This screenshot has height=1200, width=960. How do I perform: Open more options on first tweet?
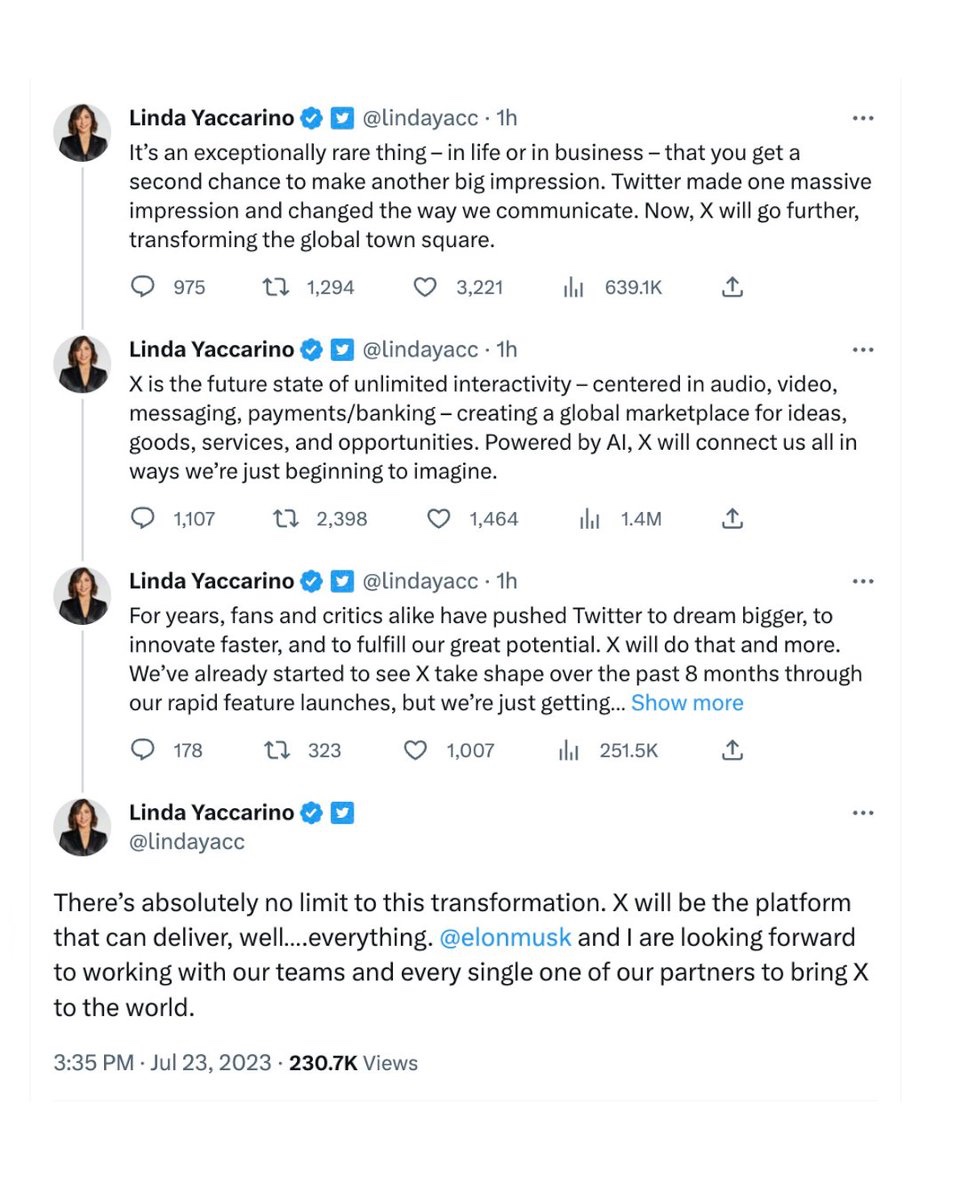[x=863, y=118]
